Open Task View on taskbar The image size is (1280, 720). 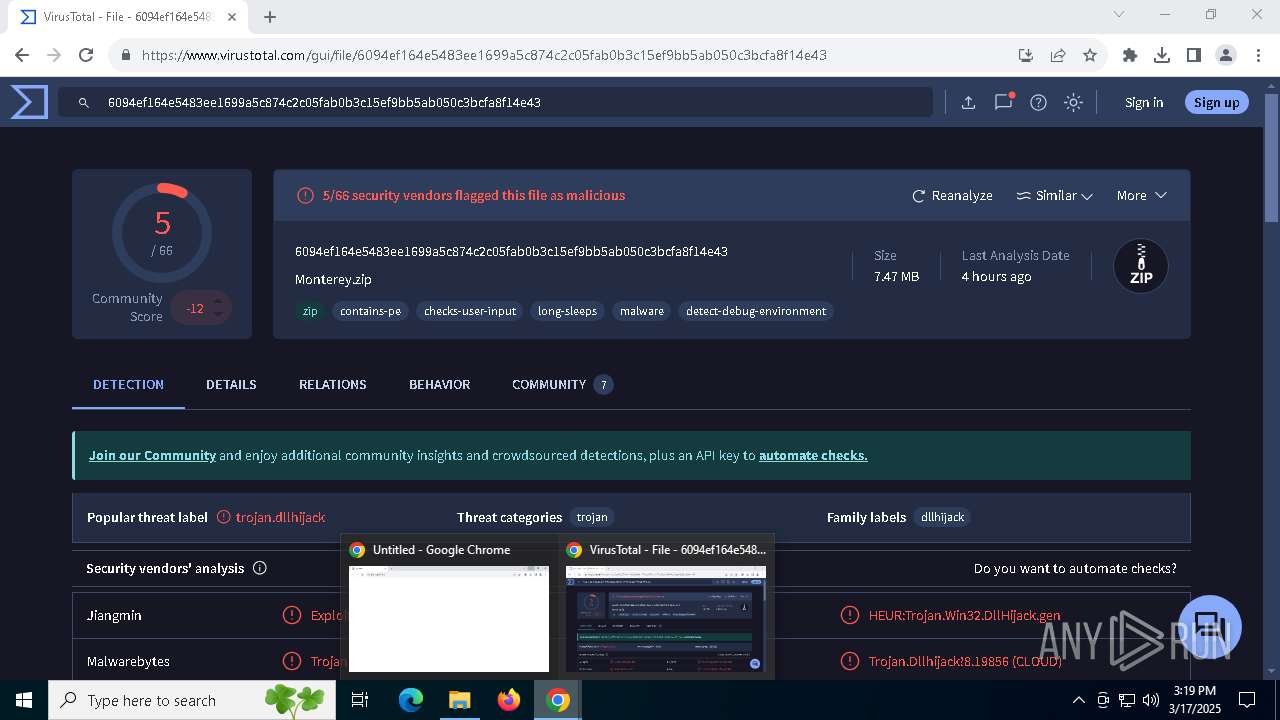[360, 700]
